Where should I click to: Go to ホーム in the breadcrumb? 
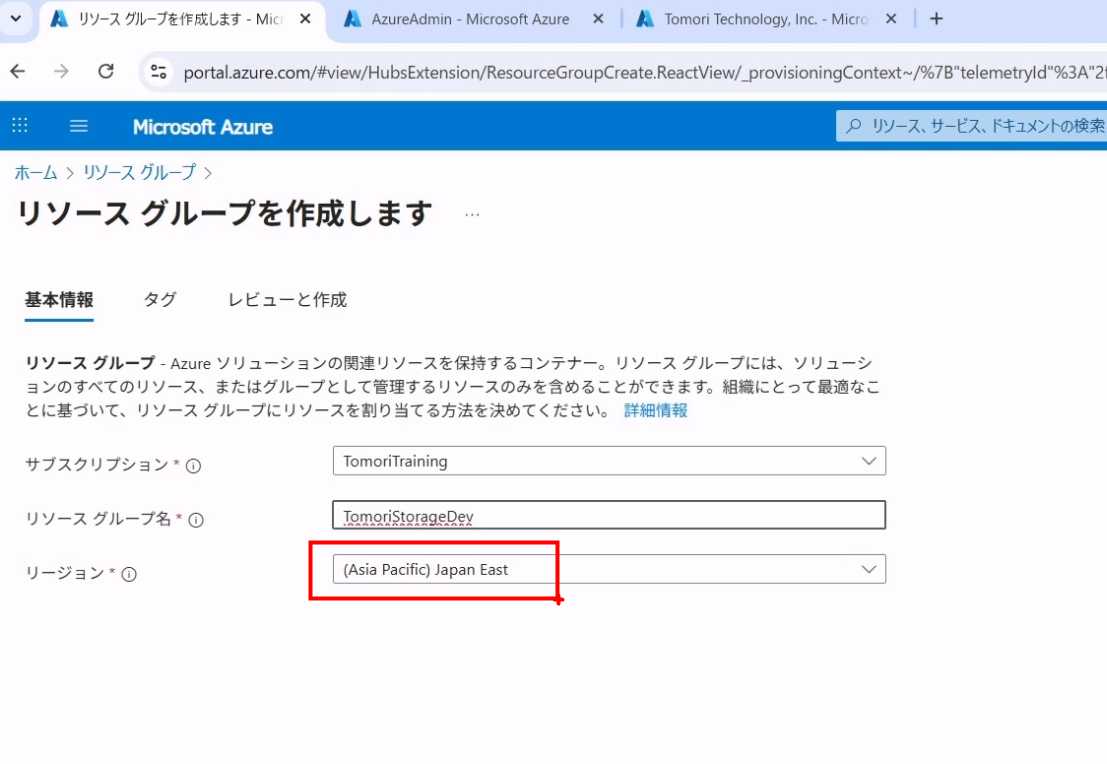pos(36,173)
